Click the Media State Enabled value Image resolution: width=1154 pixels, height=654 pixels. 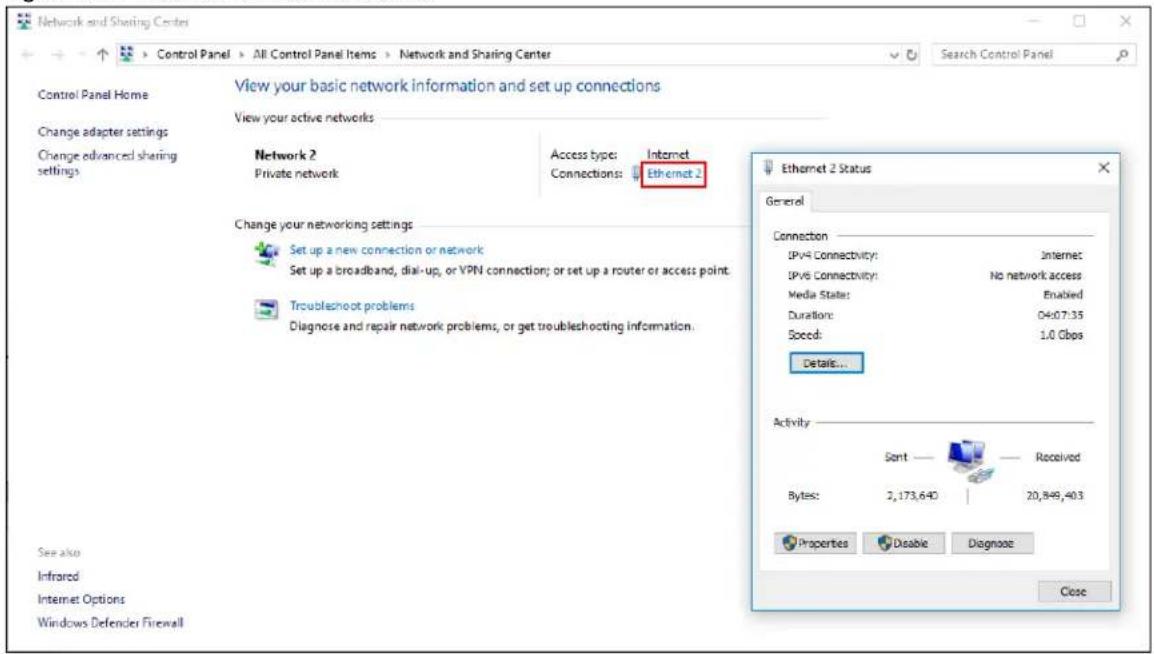[1063, 295]
